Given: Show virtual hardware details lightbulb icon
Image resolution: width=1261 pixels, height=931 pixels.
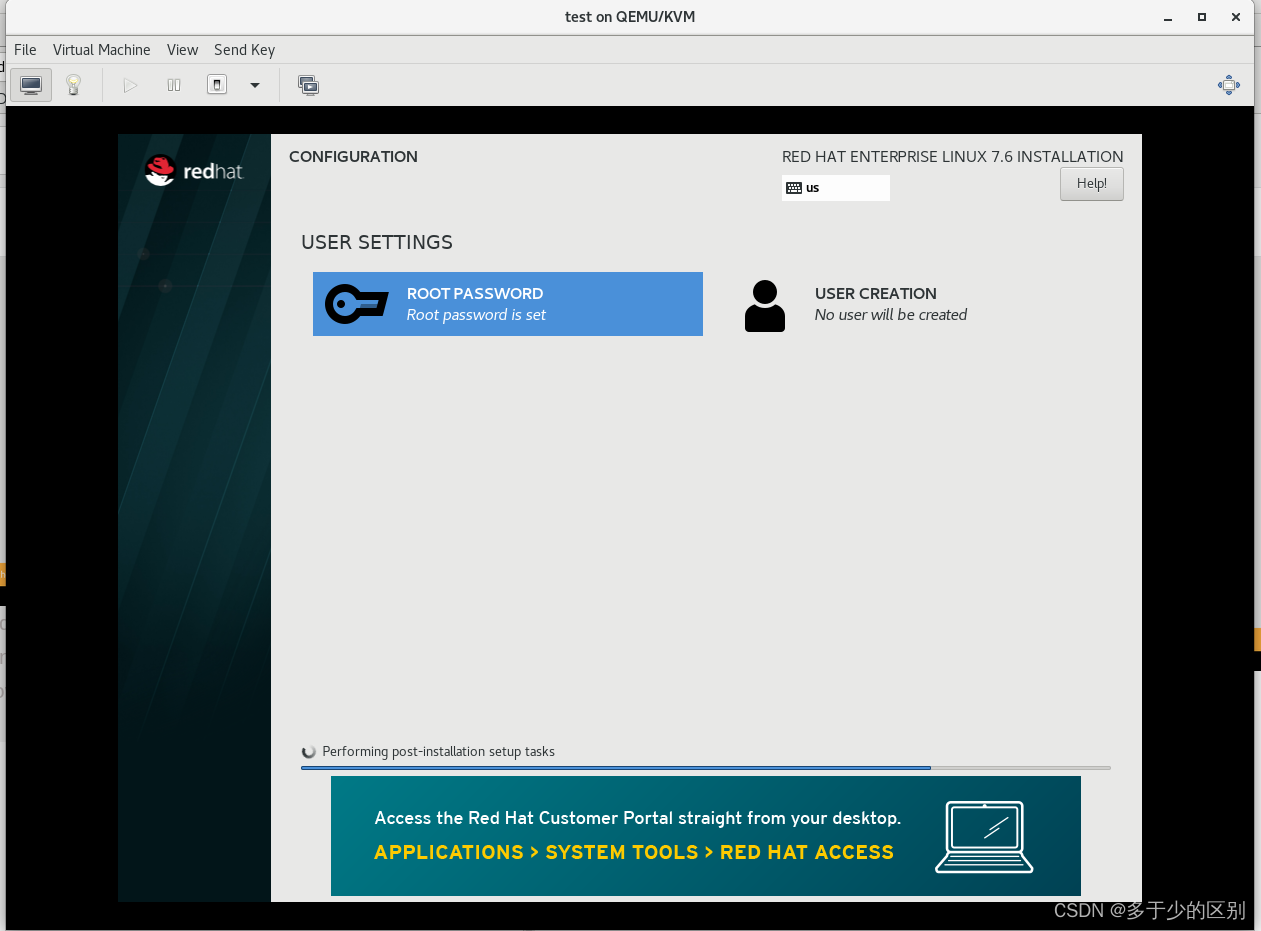Looking at the screenshot, I should [x=73, y=85].
